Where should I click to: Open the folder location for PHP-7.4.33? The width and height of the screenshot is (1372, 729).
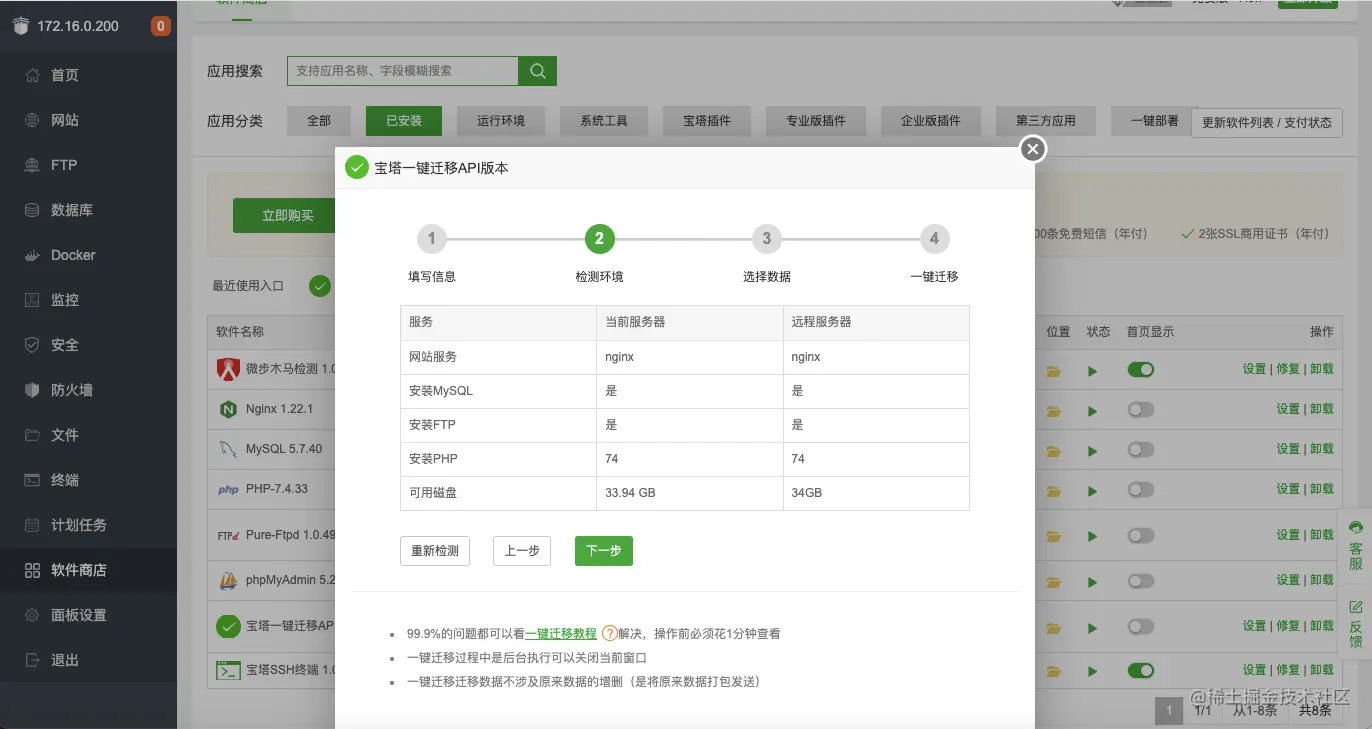1053,490
